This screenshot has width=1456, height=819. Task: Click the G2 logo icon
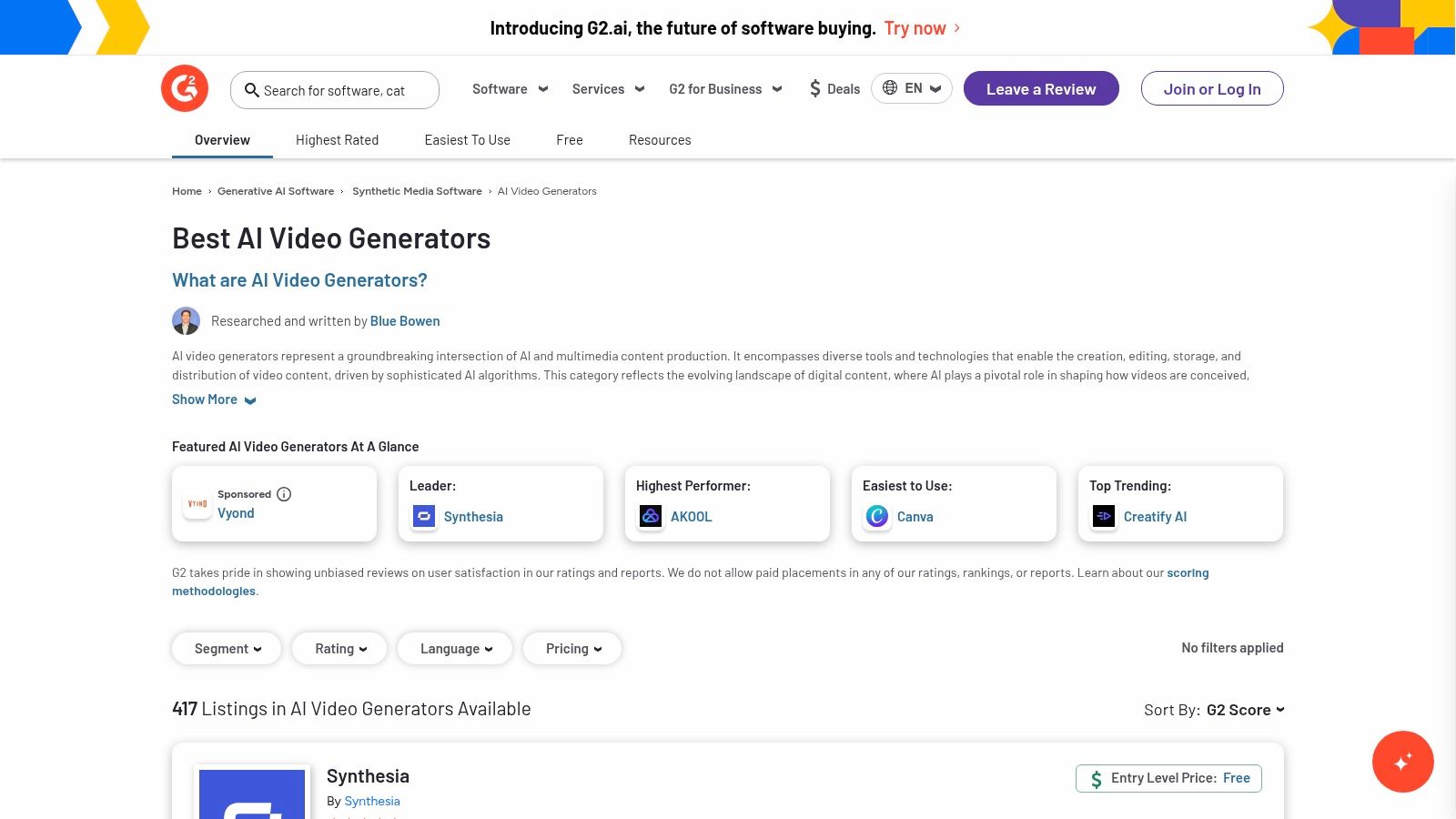tap(184, 87)
